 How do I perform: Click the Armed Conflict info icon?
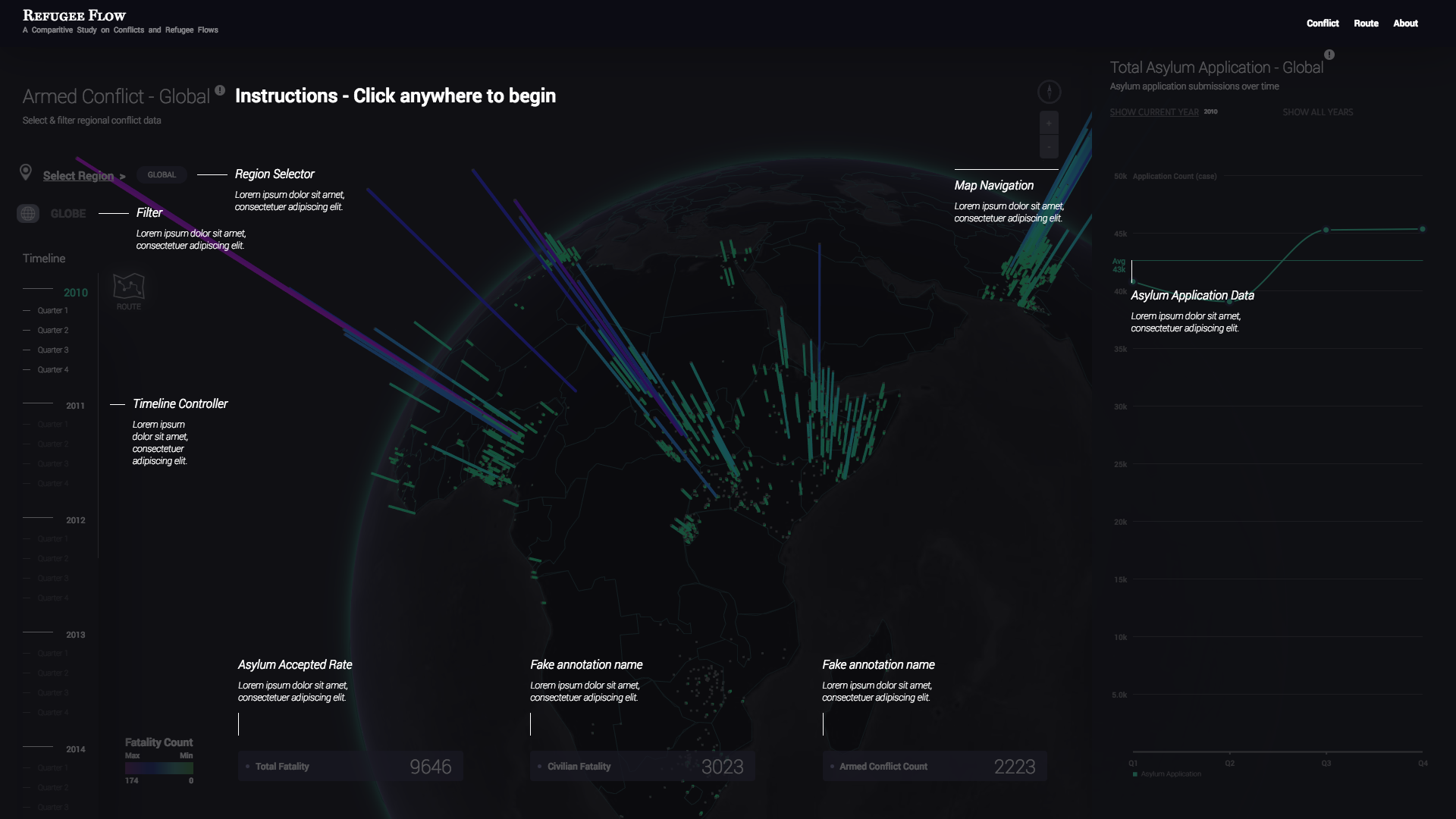point(220,90)
